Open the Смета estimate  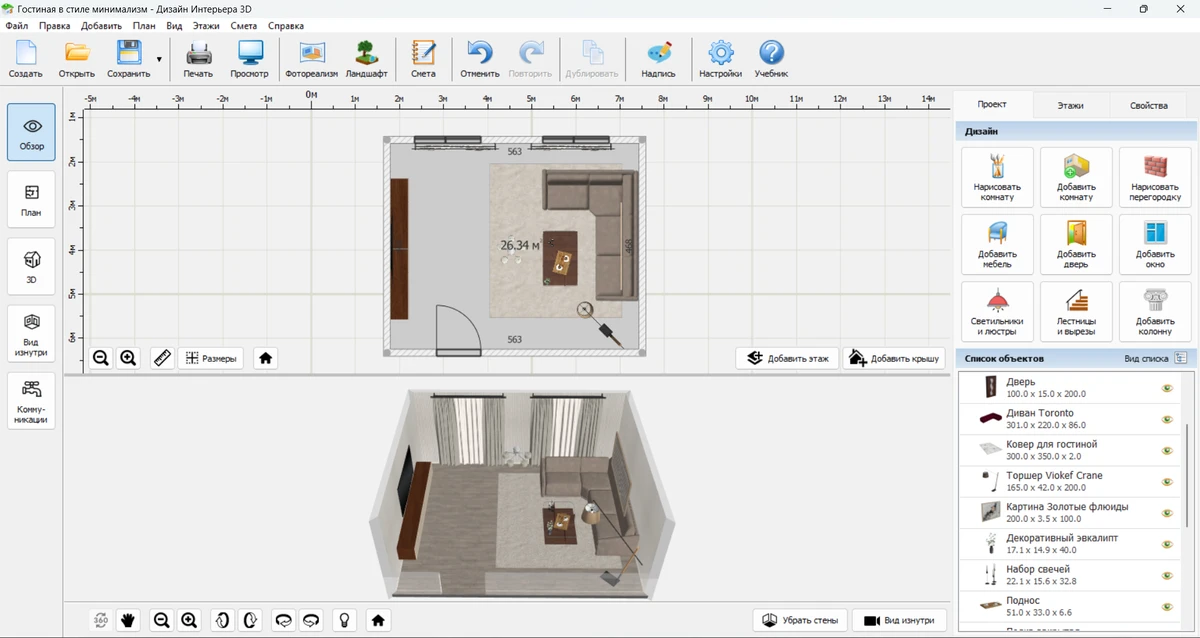tap(423, 59)
